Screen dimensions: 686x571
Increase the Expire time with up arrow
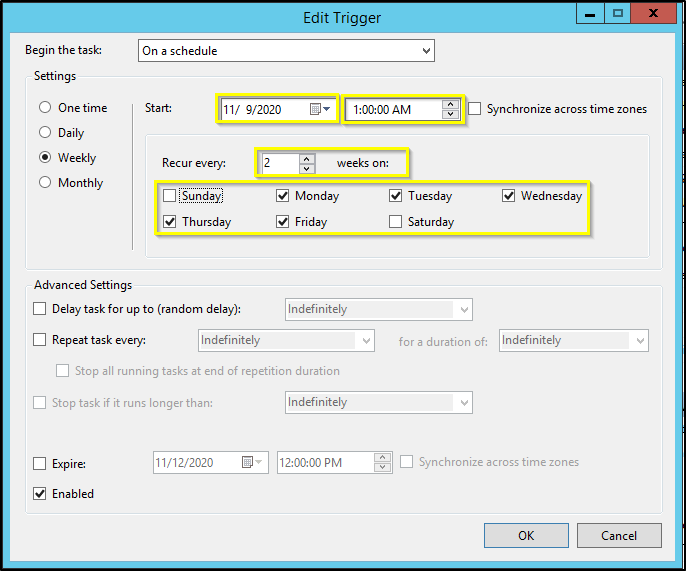click(382, 458)
